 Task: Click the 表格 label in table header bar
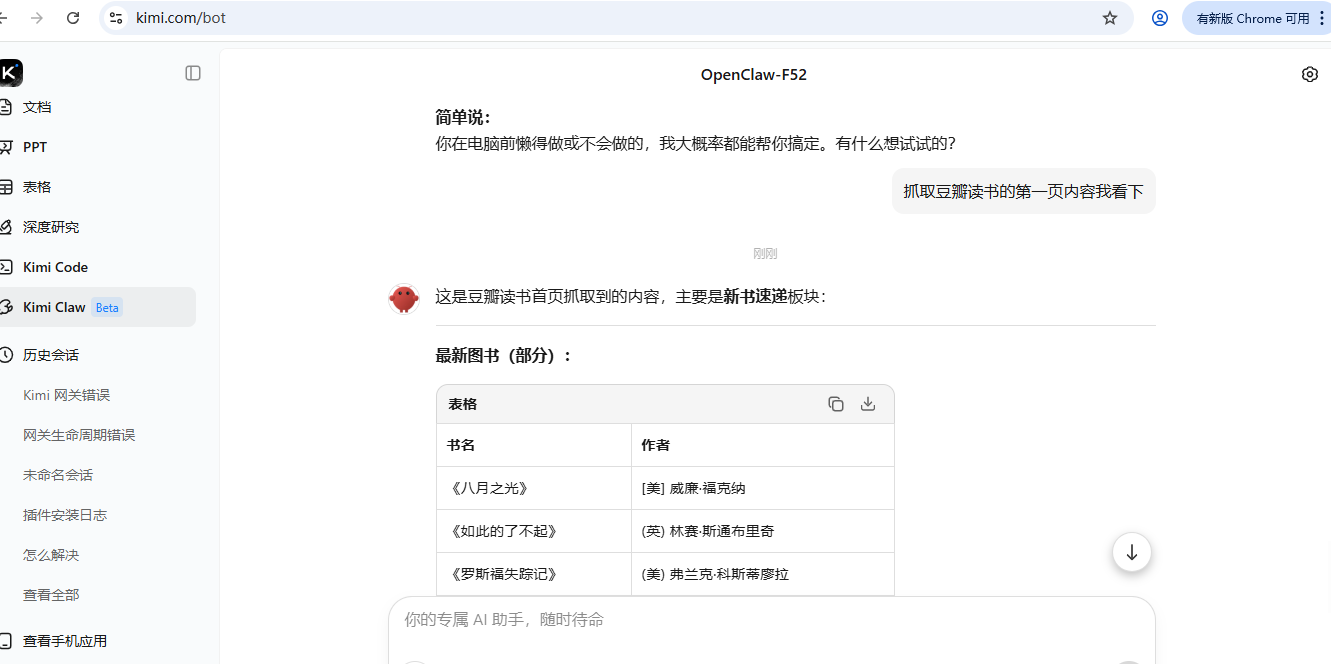[463, 404]
